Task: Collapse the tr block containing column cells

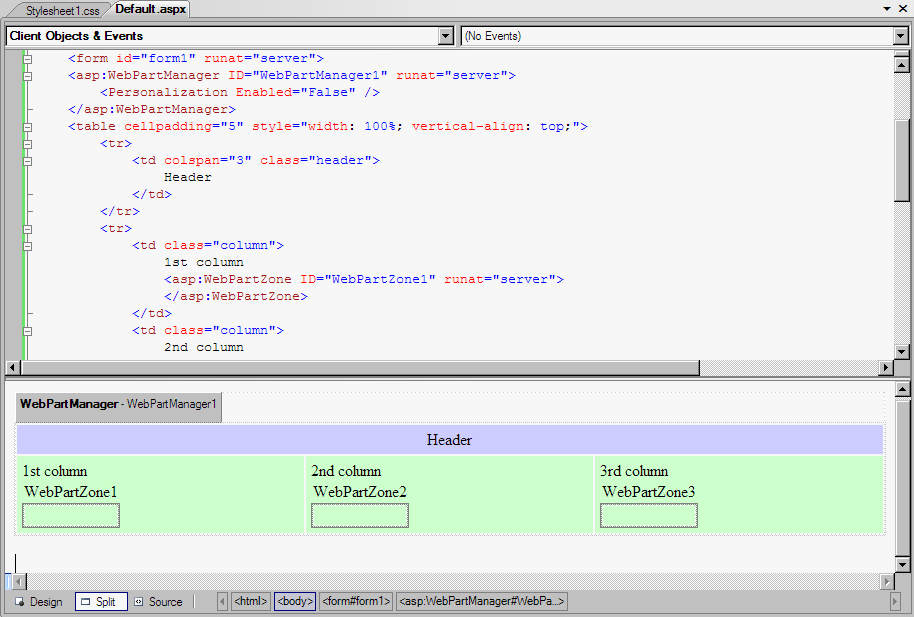Action: [x=27, y=229]
